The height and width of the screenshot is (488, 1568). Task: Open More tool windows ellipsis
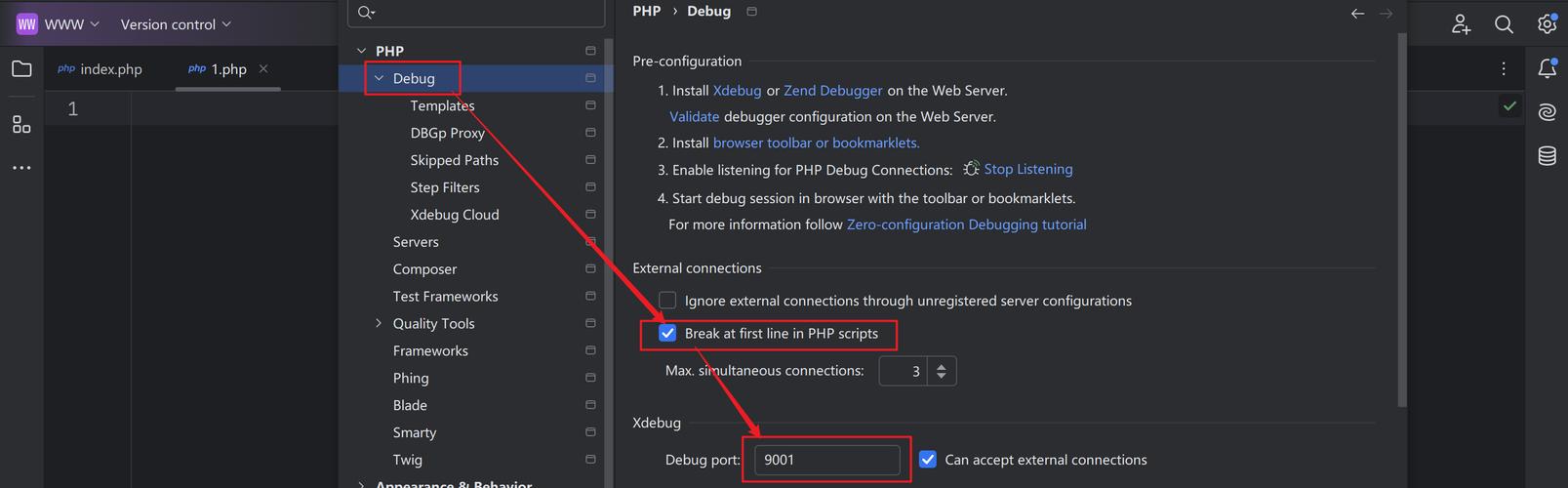click(x=21, y=168)
